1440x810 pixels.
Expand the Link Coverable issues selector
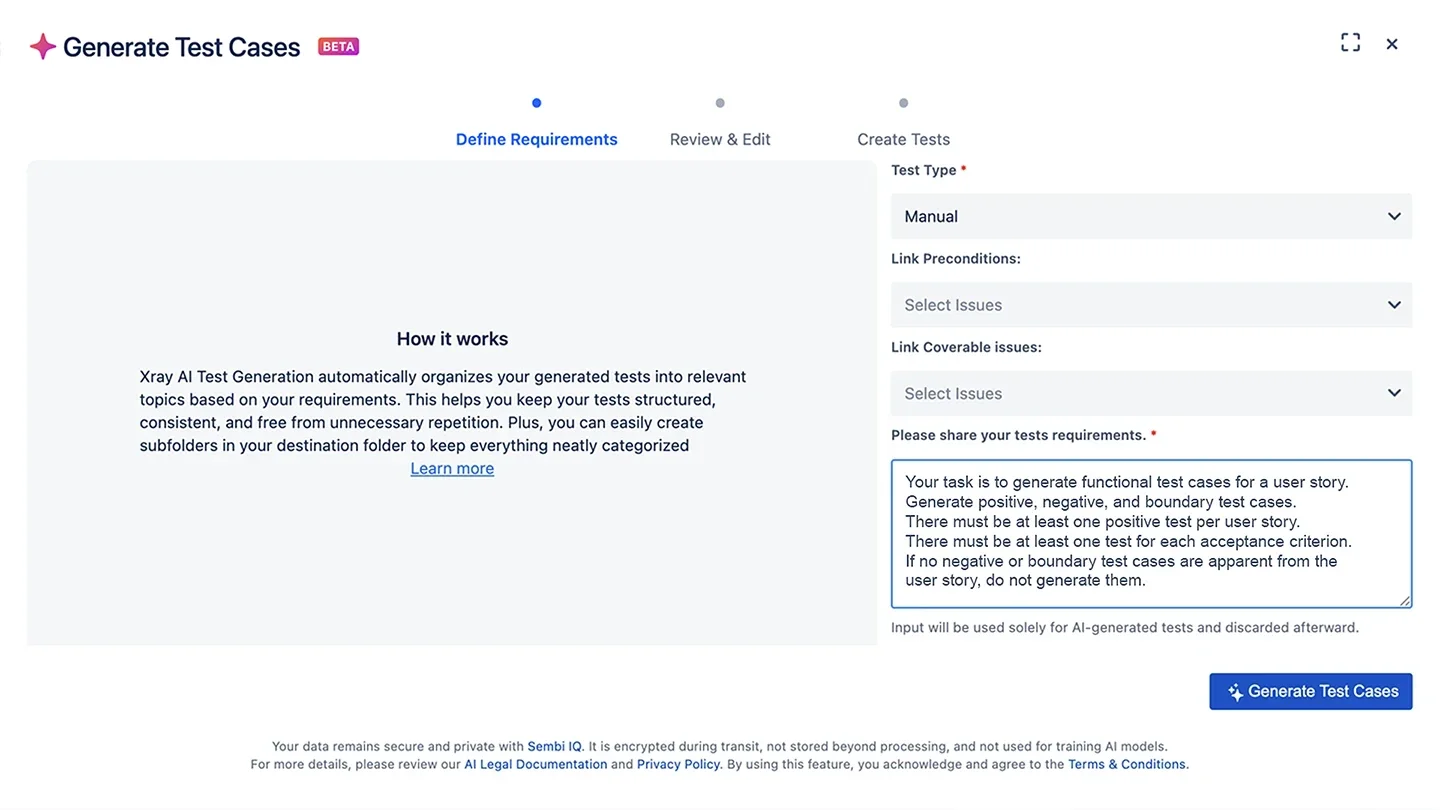[x=1151, y=393]
